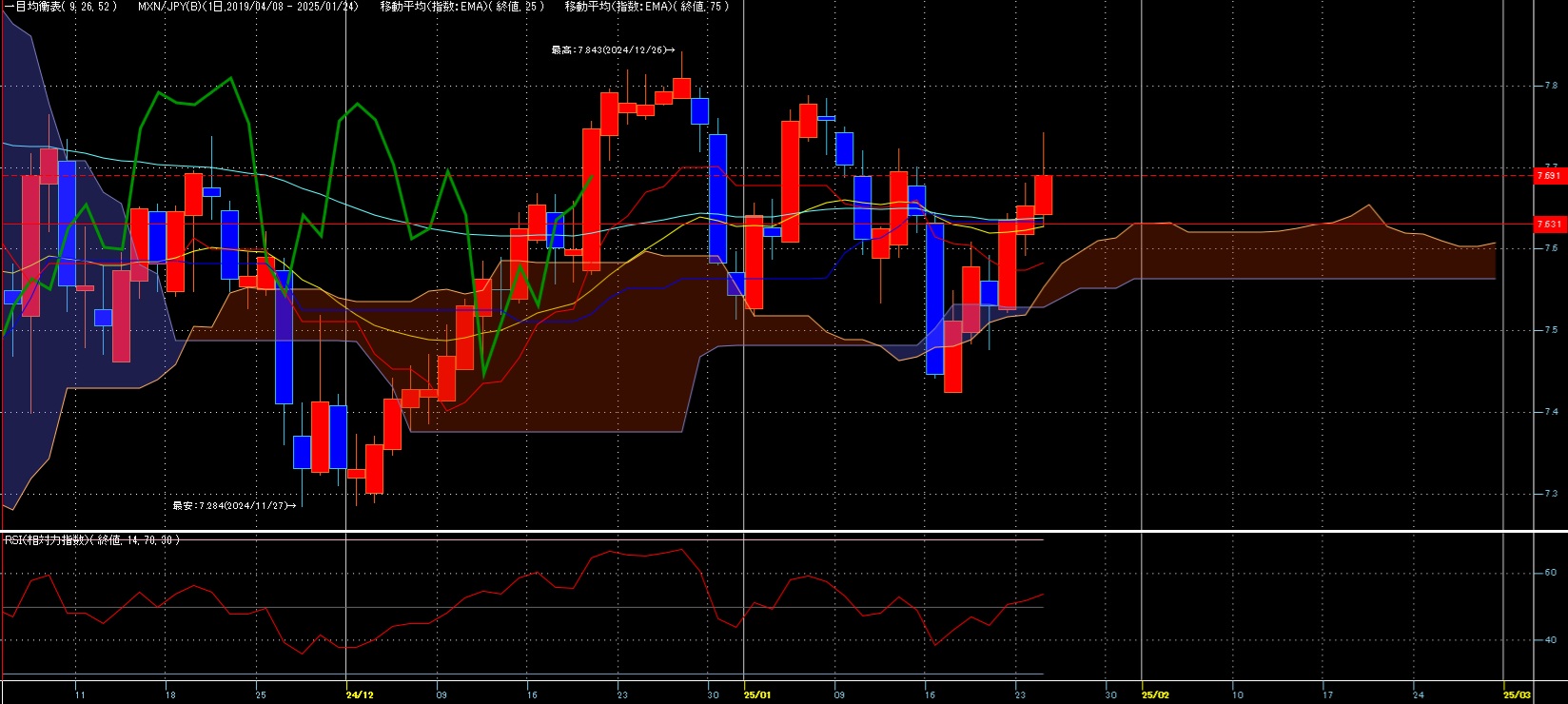
Task: Click the February 10 date axis label
Action: [1237, 695]
